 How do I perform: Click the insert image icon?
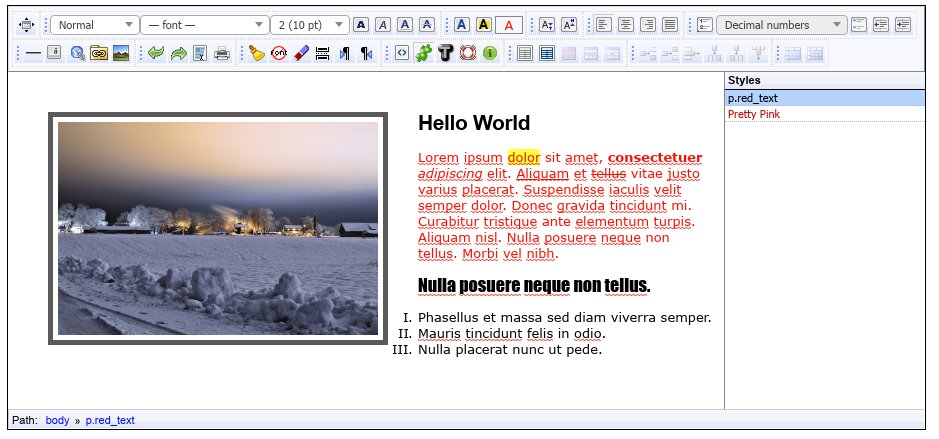pyautogui.click(x=120, y=54)
